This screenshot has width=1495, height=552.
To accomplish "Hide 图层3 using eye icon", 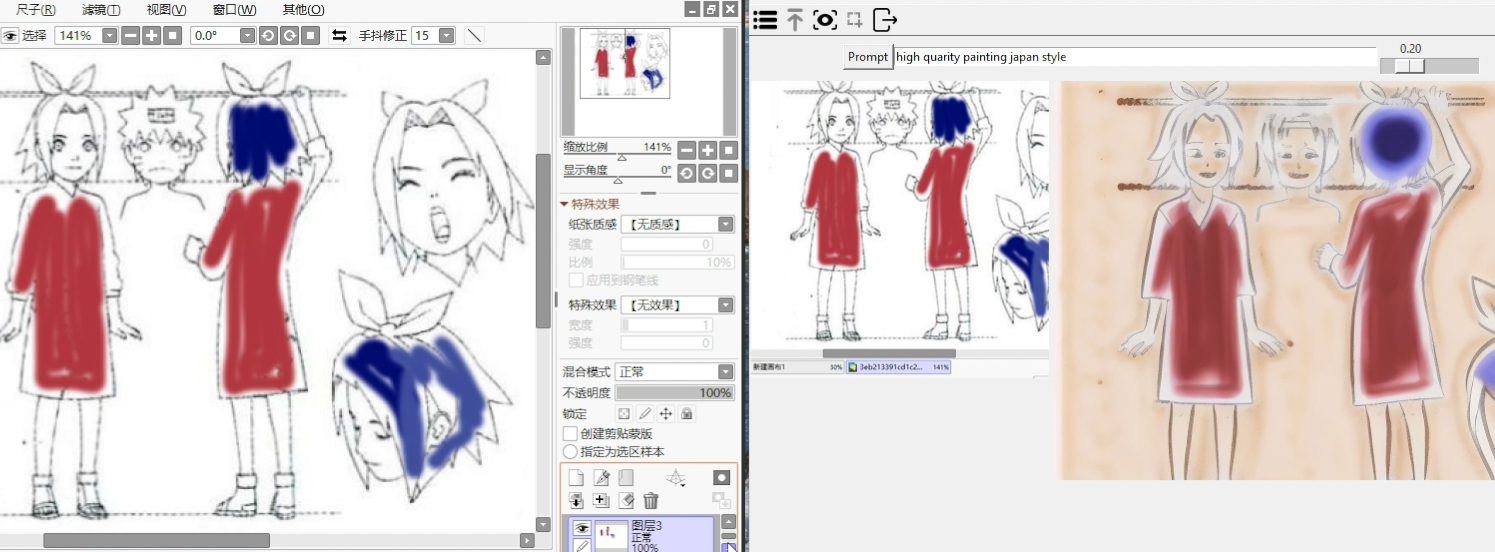I will 581,528.
